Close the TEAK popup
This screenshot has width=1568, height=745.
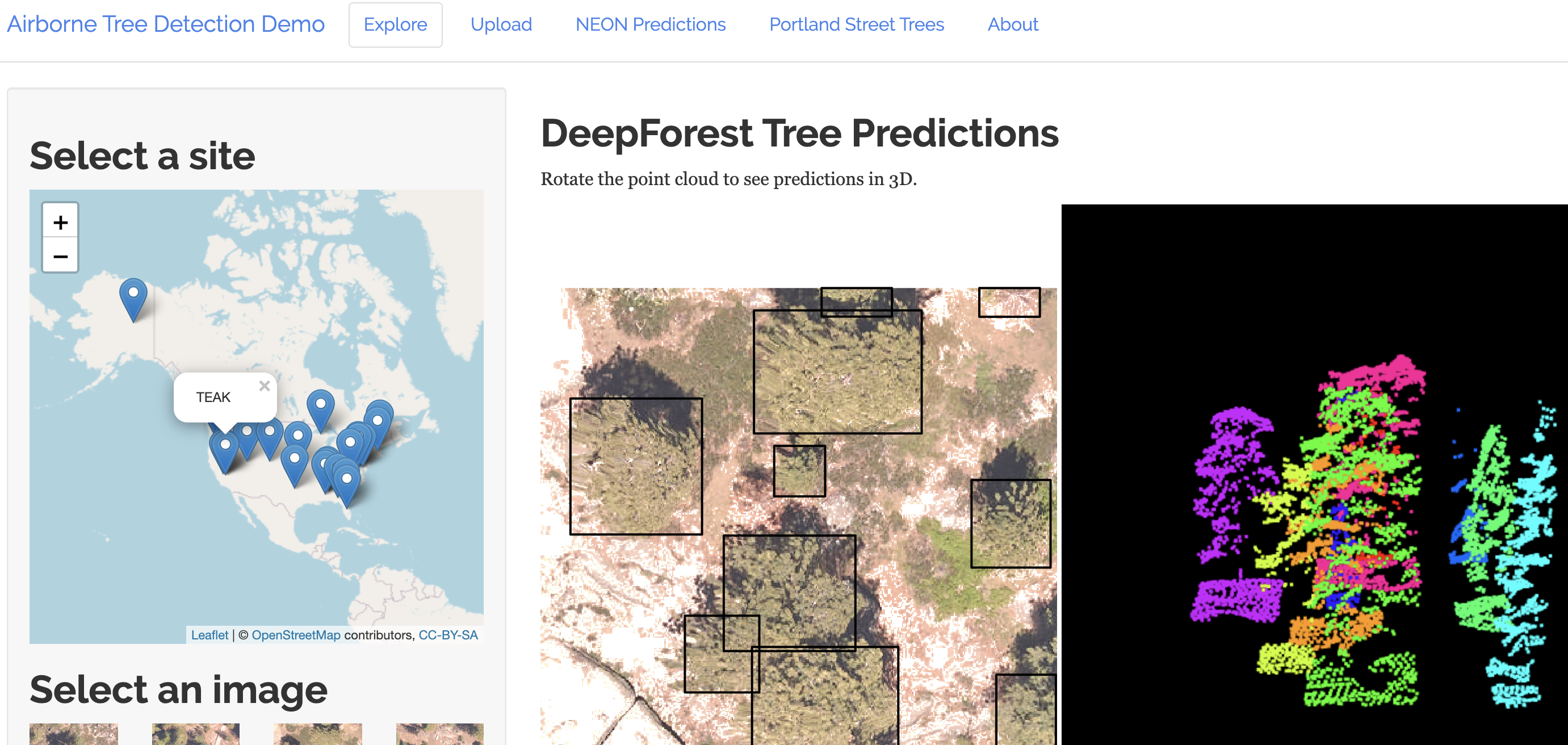click(264, 386)
